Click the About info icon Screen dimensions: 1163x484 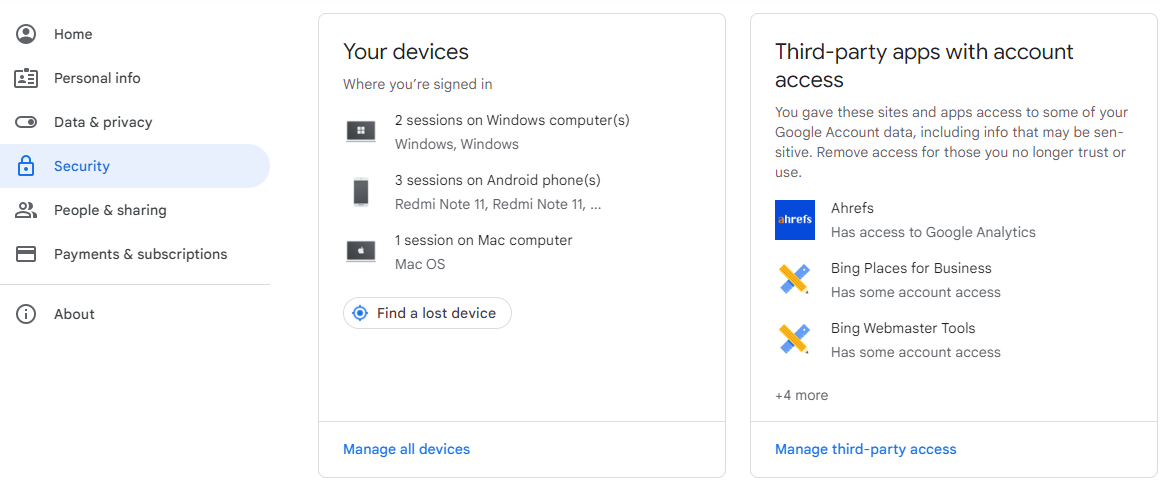(26, 314)
